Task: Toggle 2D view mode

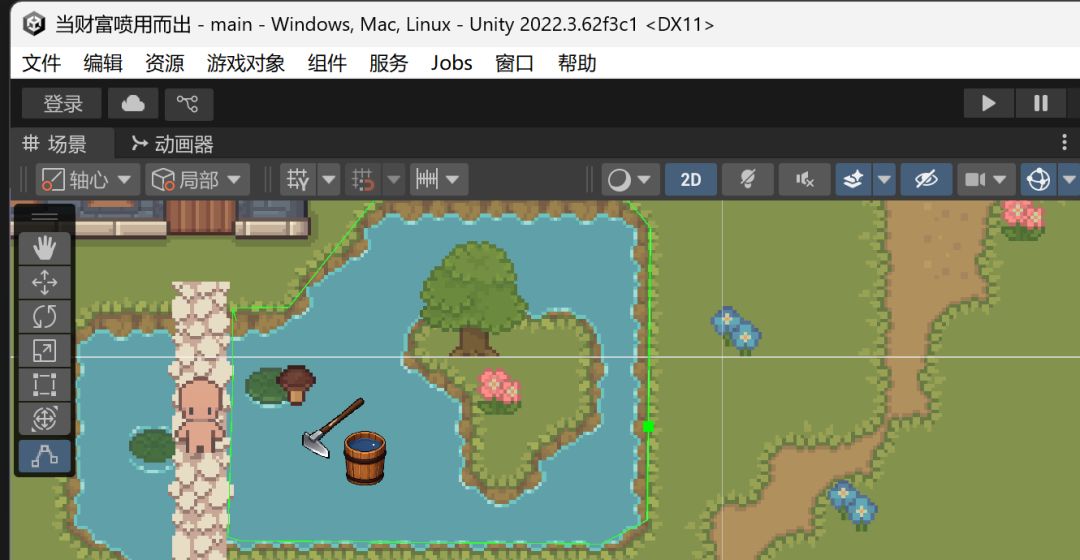Action: click(690, 180)
